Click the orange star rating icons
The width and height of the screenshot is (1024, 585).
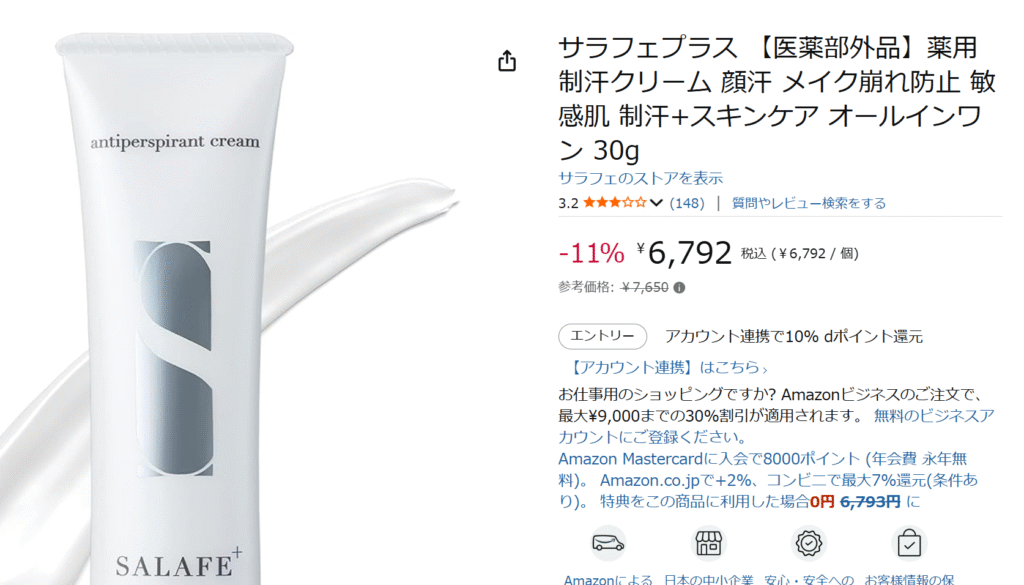(x=615, y=202)
